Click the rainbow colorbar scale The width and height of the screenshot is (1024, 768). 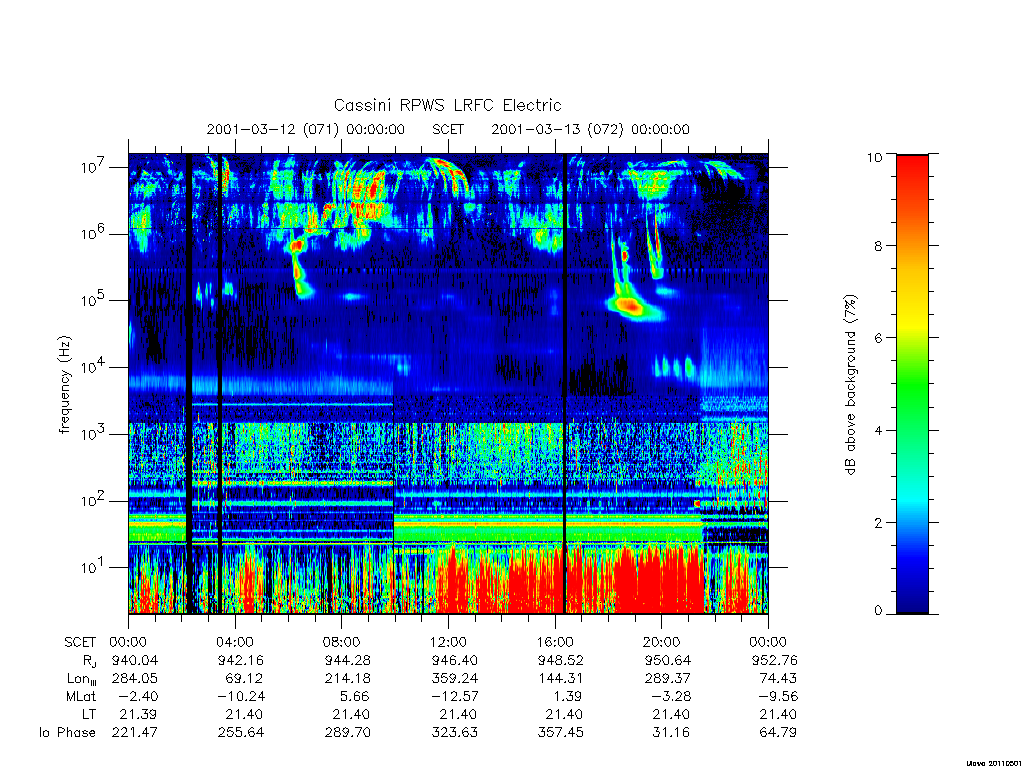pos(912,384)
